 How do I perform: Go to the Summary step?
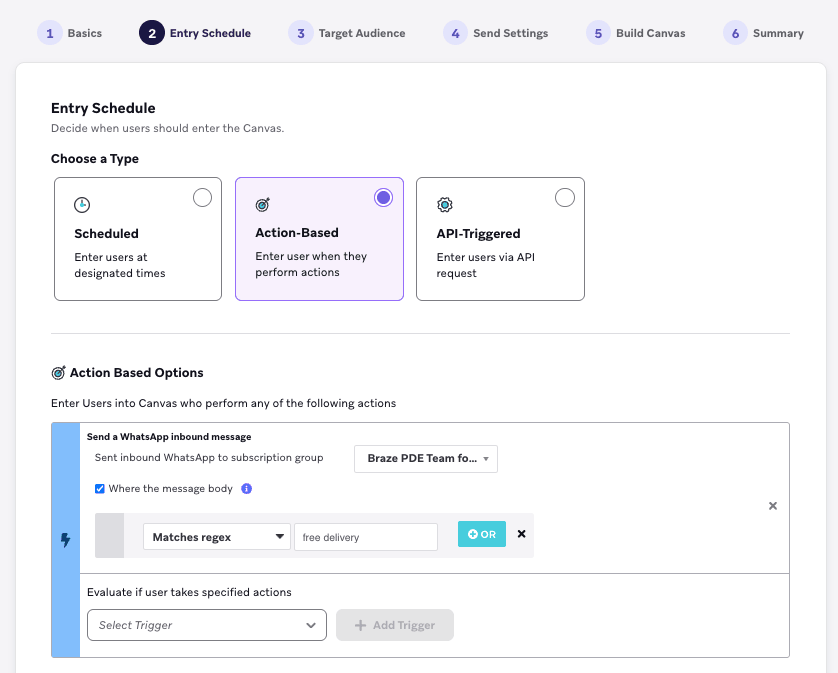(763, 32)
